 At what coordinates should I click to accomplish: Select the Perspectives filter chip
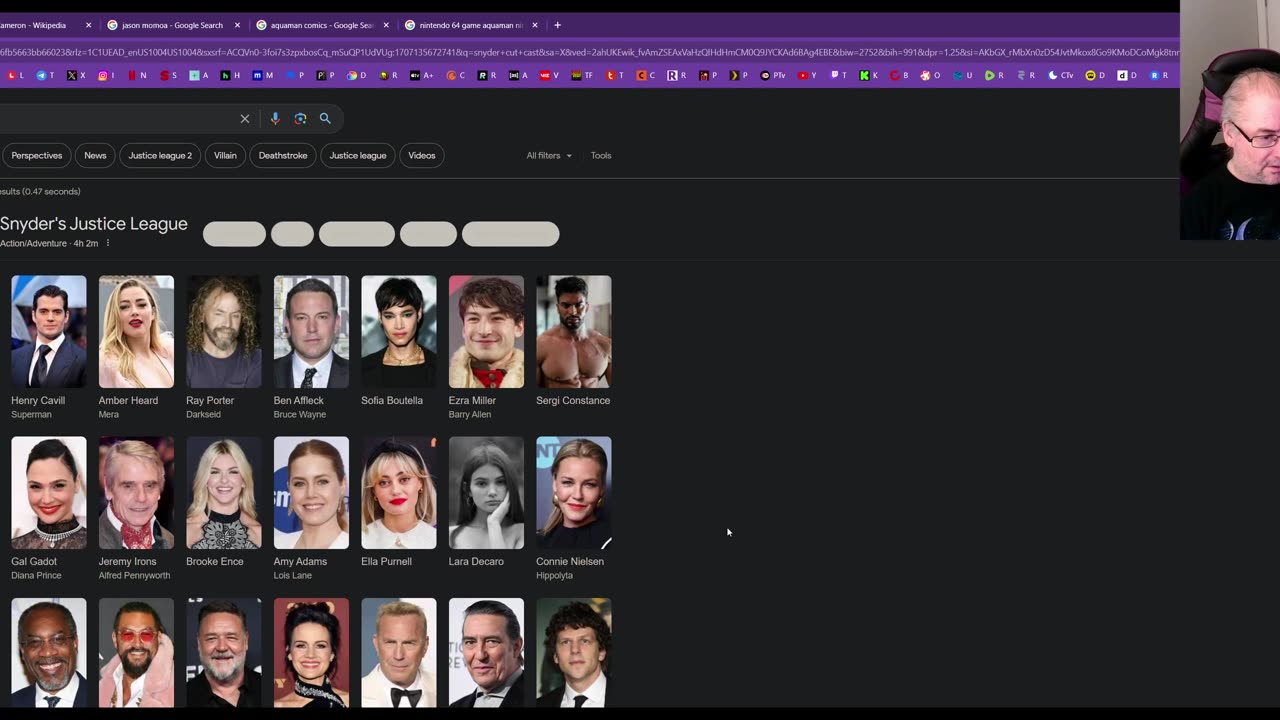coord(37,155)
